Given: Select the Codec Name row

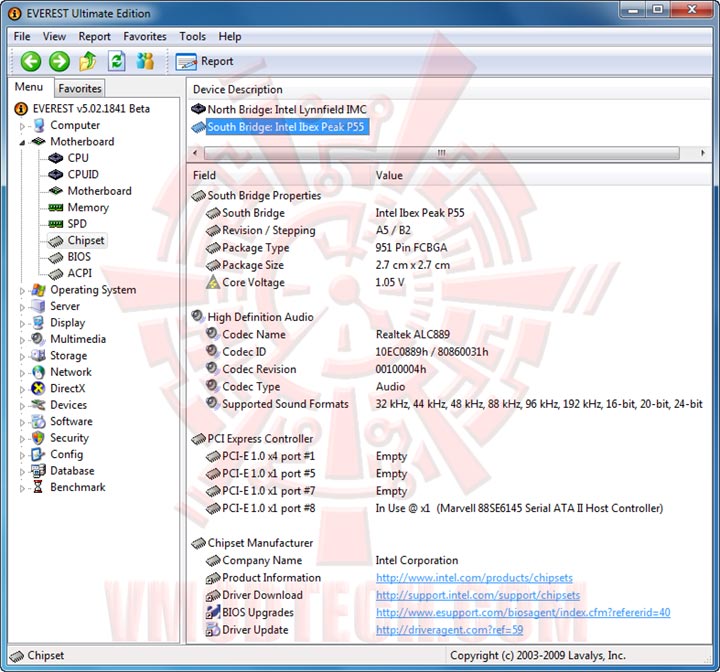Looking at the screenshot, I should pyautogui.click(x=449, y=334).
